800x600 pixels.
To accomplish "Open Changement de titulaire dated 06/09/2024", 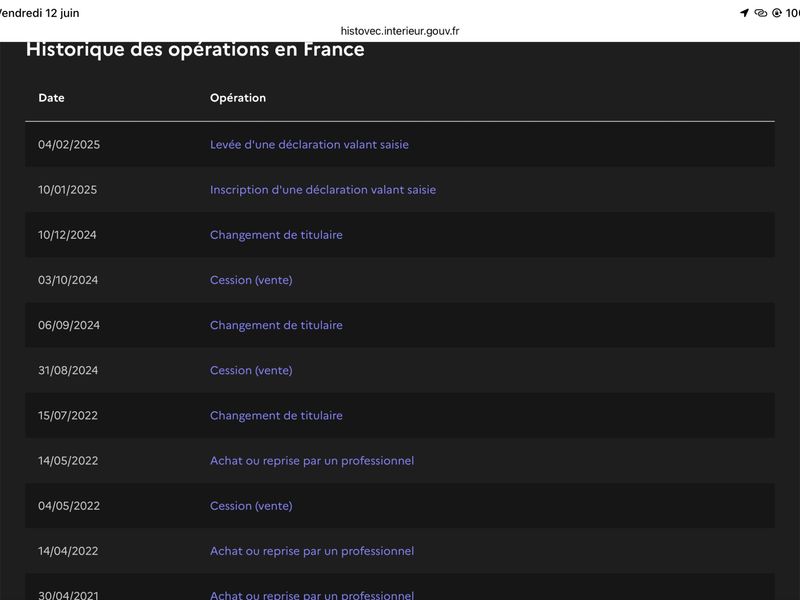I will [x=276, y=325].
